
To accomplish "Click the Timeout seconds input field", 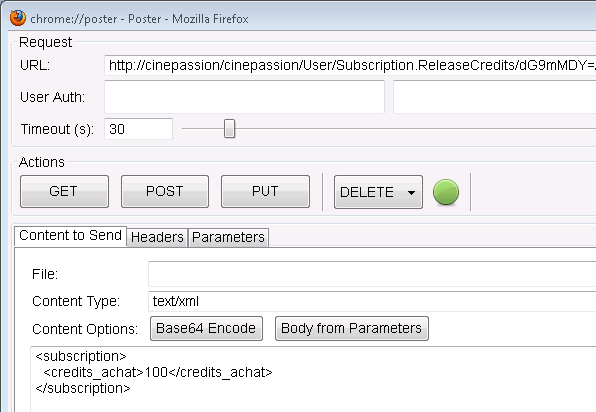I will coord(138,129).
